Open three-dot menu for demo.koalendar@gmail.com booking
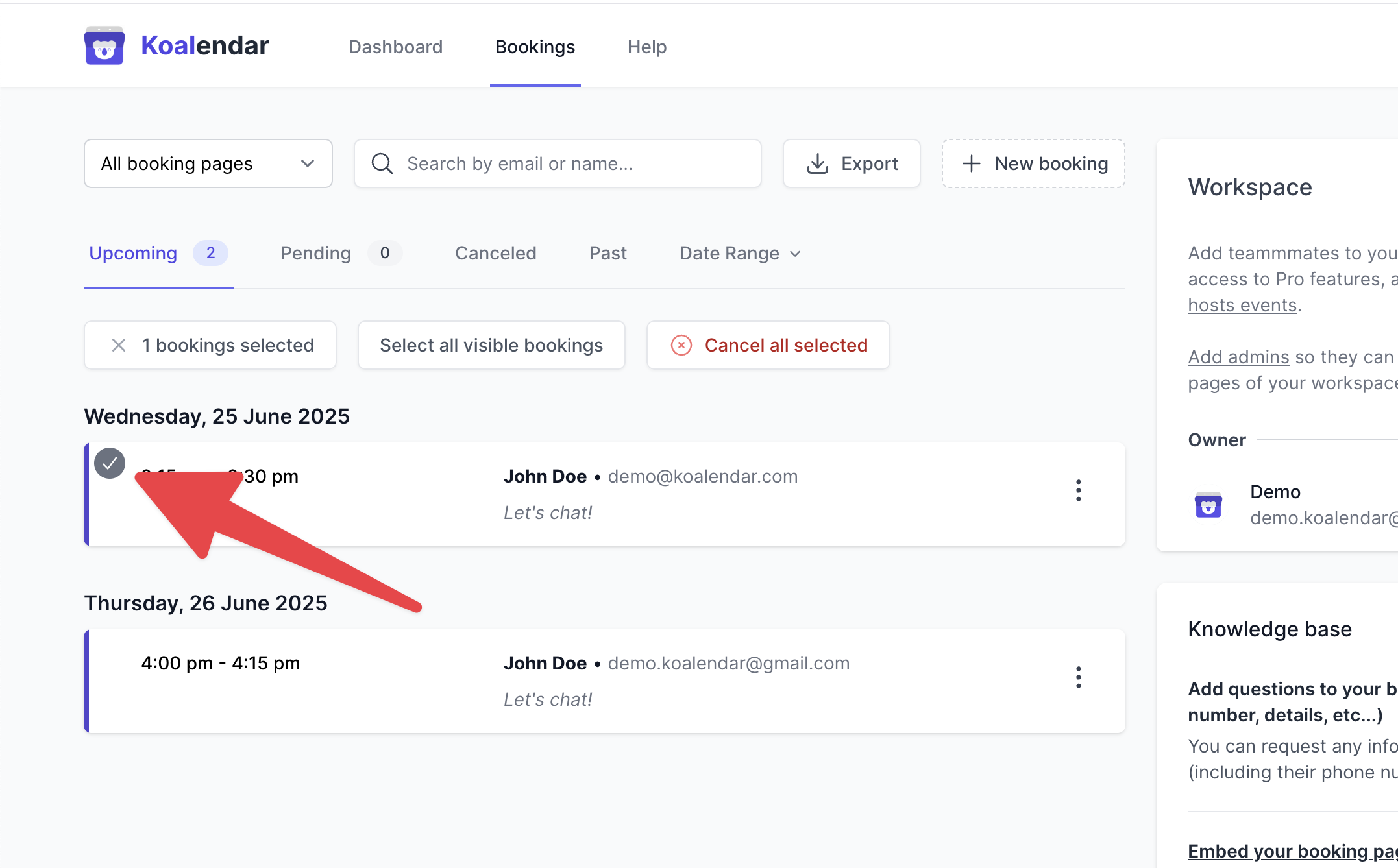The width and height of the screenshot is (1398, 868). [x=1078, y=677]
